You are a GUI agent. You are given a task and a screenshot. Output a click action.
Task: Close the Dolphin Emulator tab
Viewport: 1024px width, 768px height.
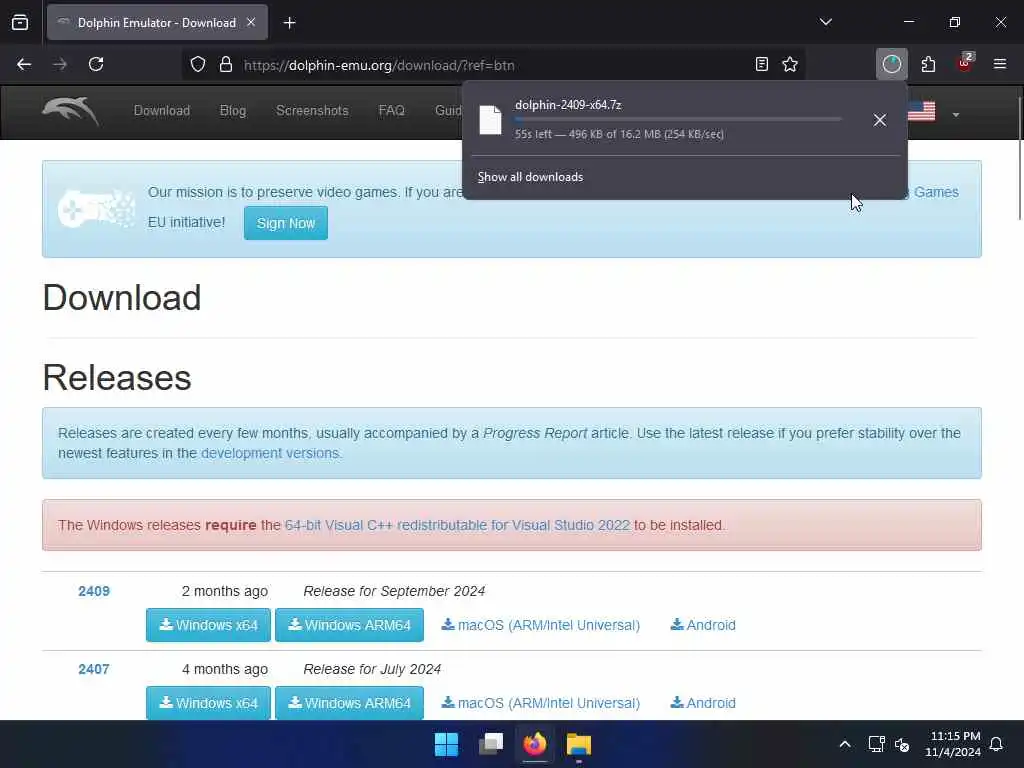point(251,22)
